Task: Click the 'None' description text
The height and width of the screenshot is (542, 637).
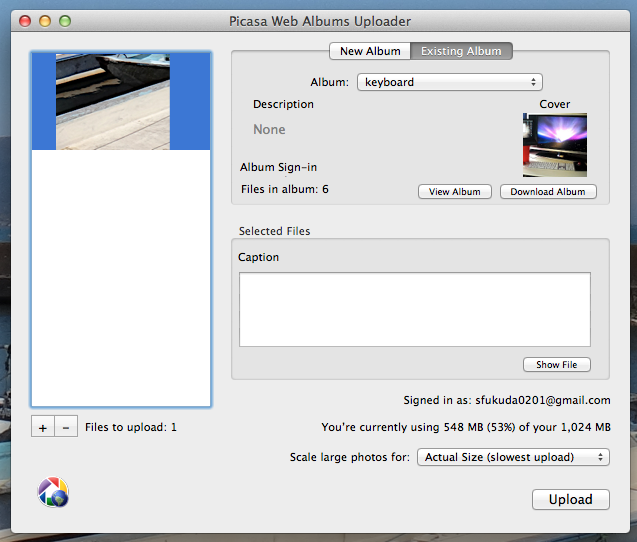Action: pyautogui.click(x=269, y=130)
